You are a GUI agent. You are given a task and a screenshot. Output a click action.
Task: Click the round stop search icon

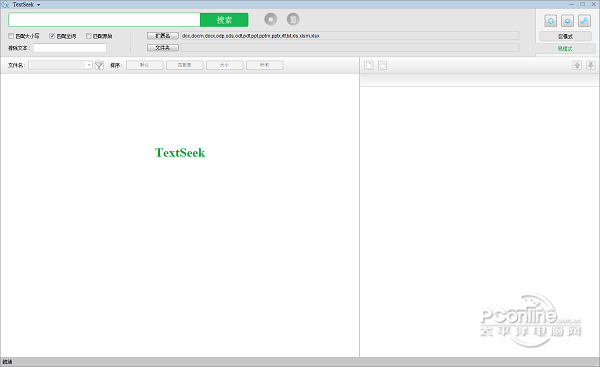click(271, 19)
